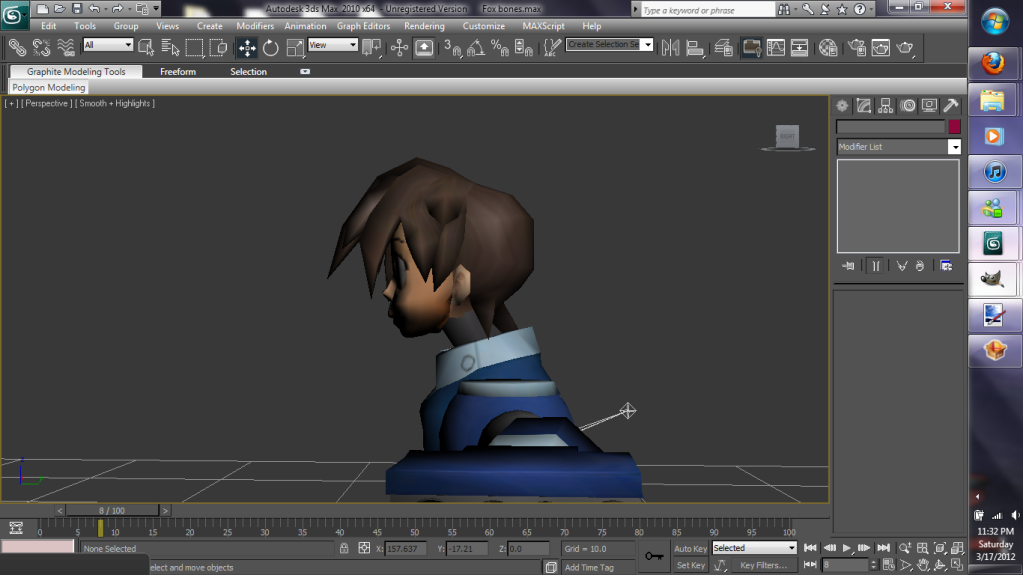Switch to the Selection ribbon tab
Image resolution: width=1023 pixels, height=575 pixels.
(248, 72)
